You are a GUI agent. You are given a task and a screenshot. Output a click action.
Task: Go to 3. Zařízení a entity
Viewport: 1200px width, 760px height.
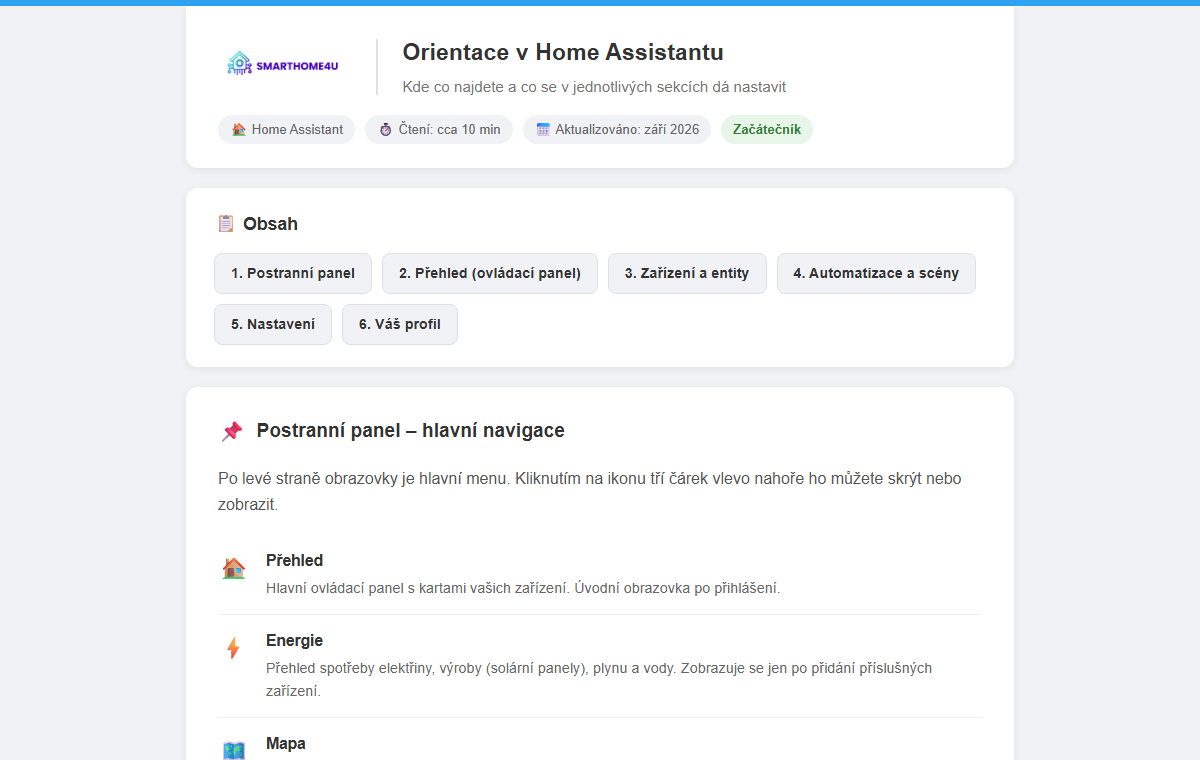coord(687,273)
